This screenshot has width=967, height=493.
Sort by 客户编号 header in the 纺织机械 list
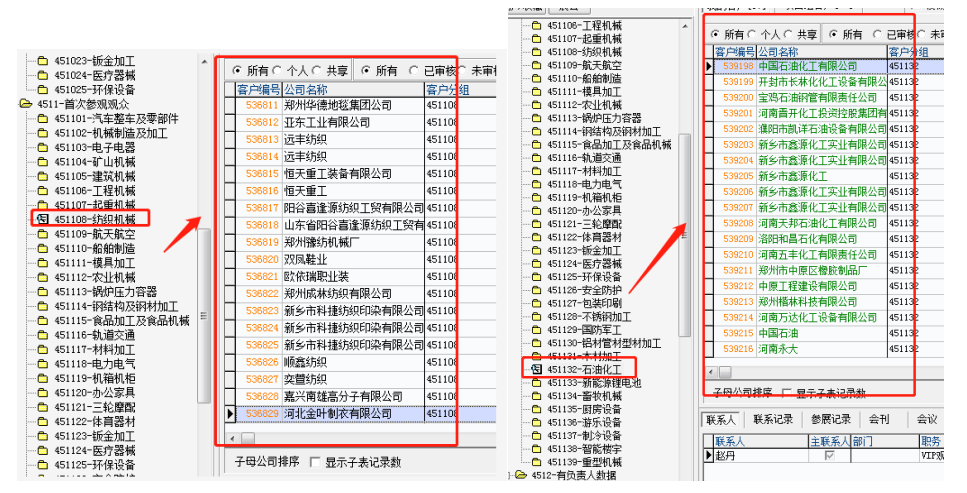click(258, 90)
